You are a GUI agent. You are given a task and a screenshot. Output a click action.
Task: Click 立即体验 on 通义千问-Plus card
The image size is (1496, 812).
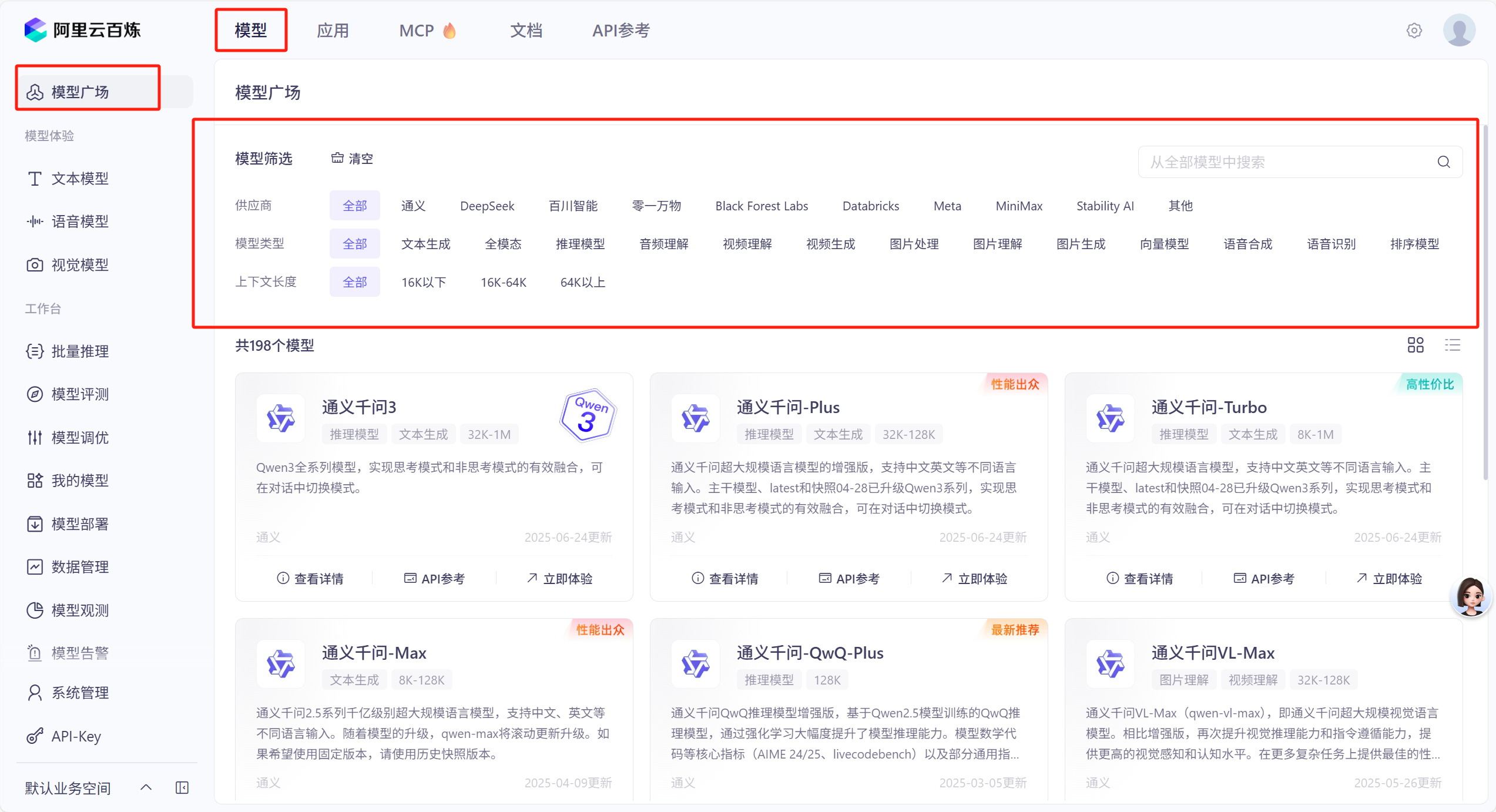click(x=974, y=578)
